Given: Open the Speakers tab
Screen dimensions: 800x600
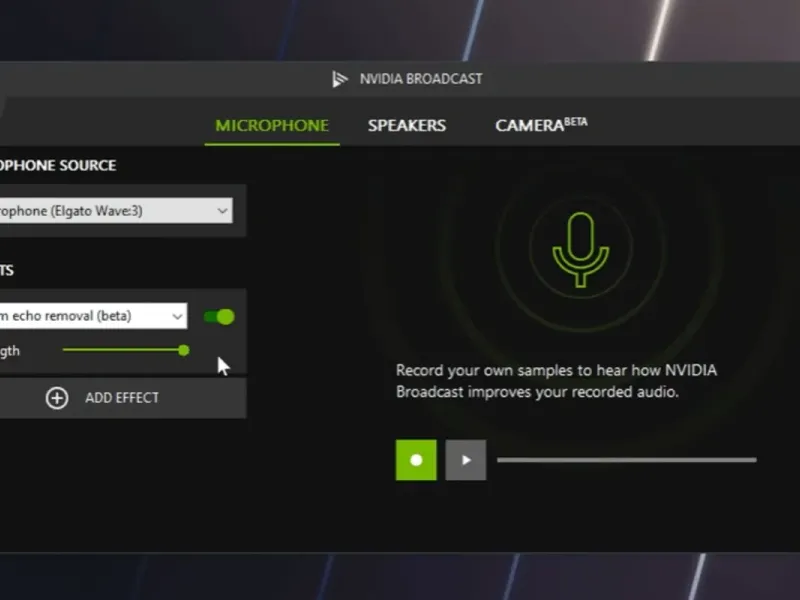Looking at the screenshot, I should tap(407, 126).
